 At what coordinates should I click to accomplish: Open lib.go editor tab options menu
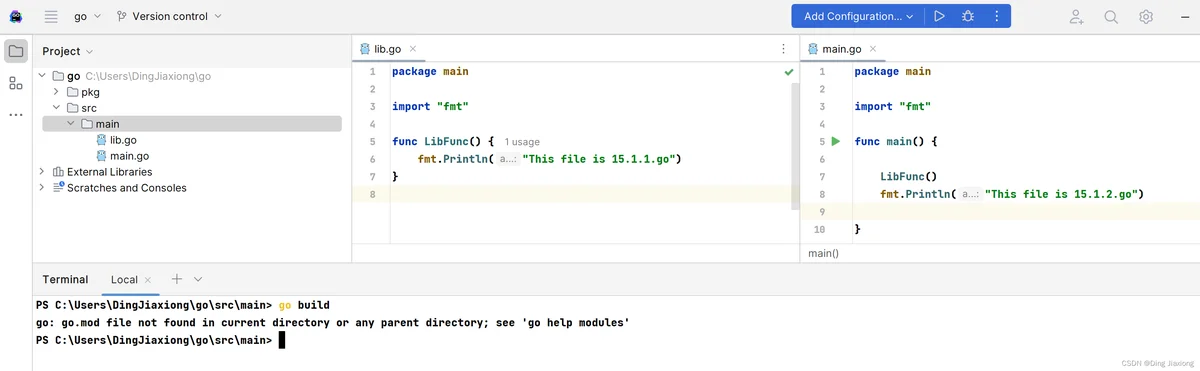pos(783,48)
